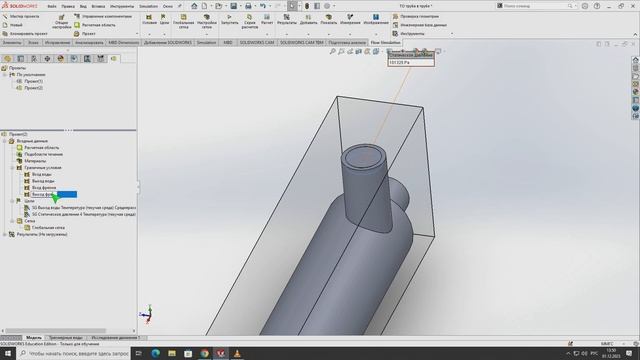640x360 pixels.
Task: Click Условия ribbon button
Action: pyautogui.click(x=149, y=19)
